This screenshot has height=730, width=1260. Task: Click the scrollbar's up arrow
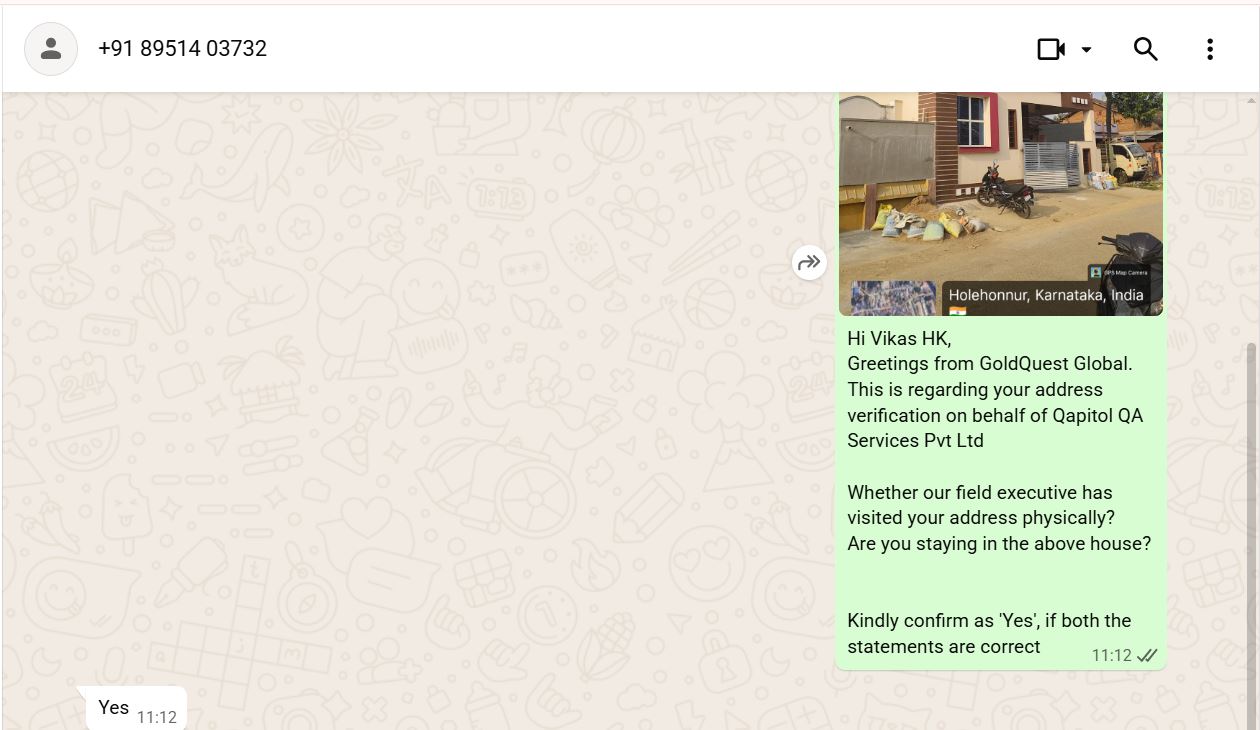coord(1253,99)
